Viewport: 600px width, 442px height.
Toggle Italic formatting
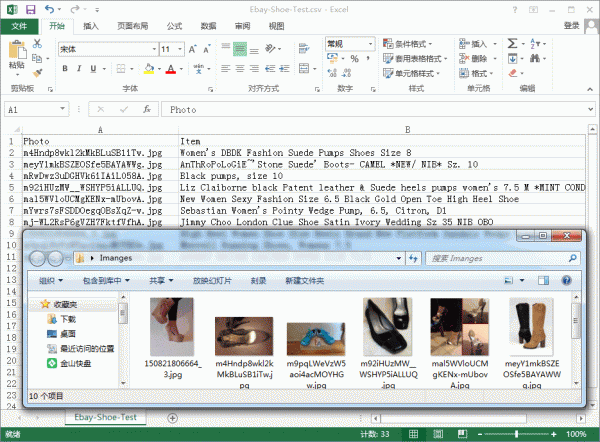coord(79,69)
